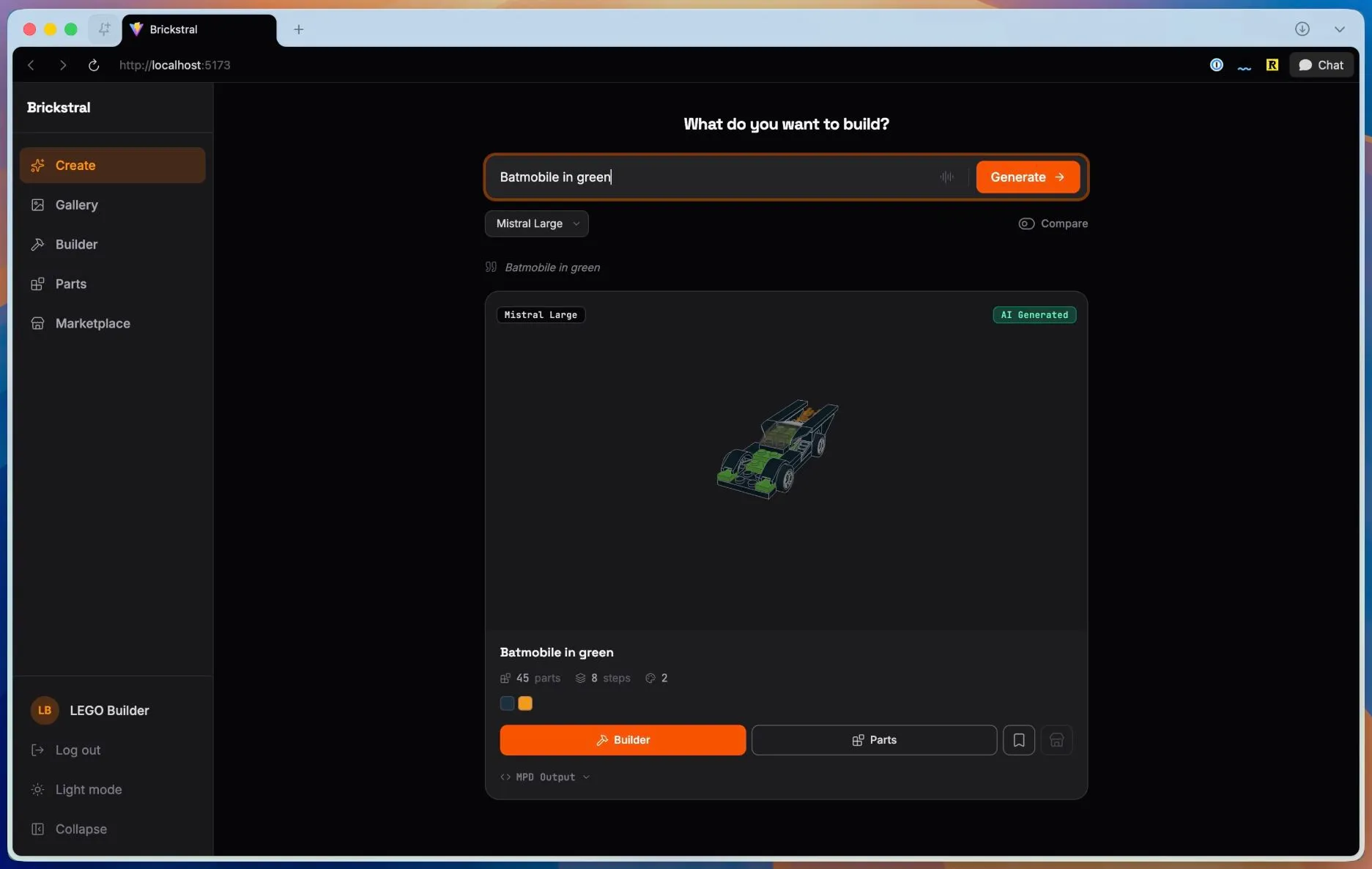Click the blue wave extension icon

(x=1244, y=67)
